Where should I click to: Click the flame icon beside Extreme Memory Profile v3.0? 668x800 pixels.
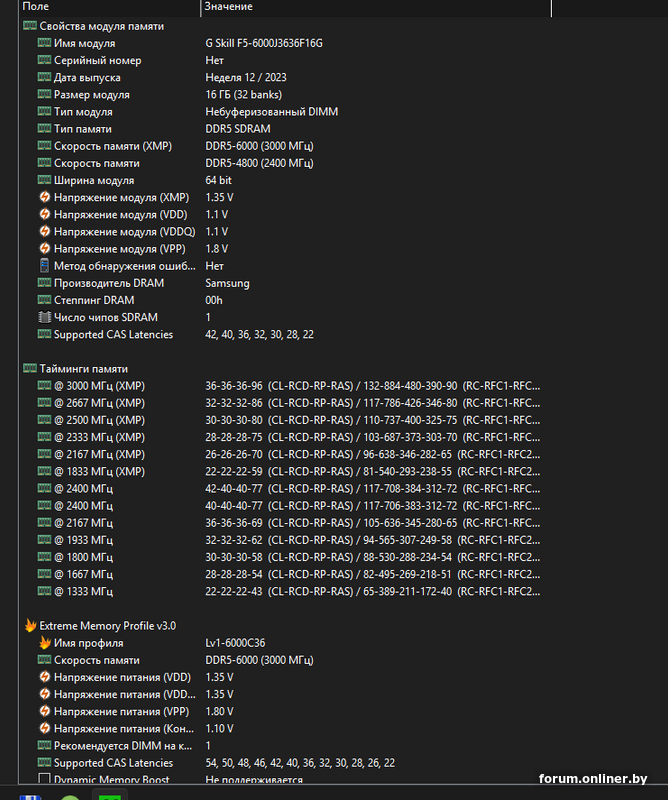(30, 625)
